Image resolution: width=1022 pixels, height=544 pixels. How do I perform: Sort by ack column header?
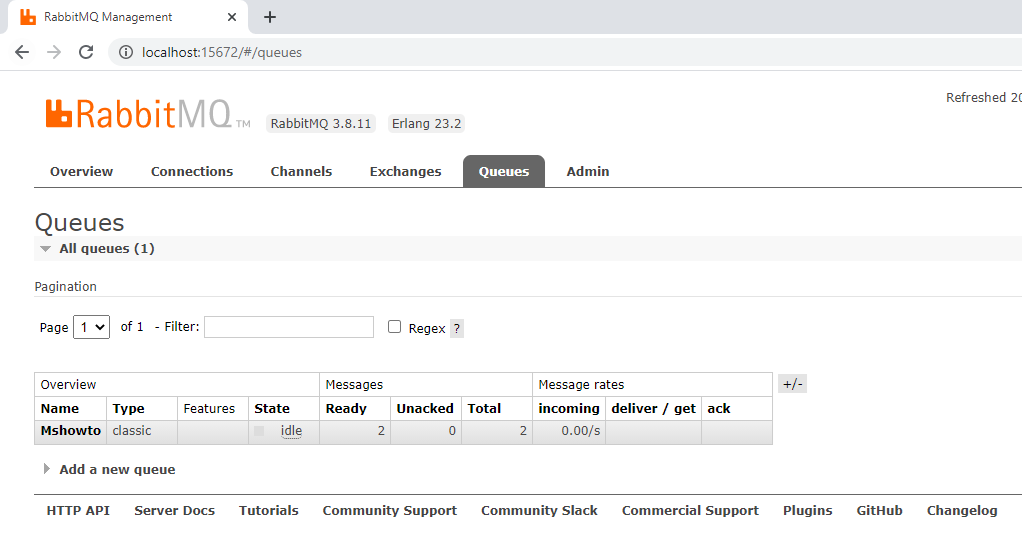pyautogui.click(x=719, y=408)
